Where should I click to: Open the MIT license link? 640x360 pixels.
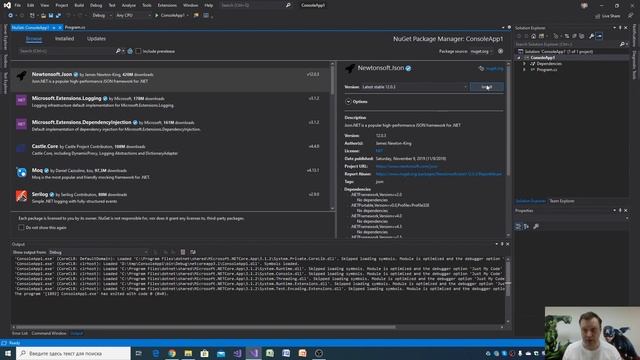click(379, 151)
